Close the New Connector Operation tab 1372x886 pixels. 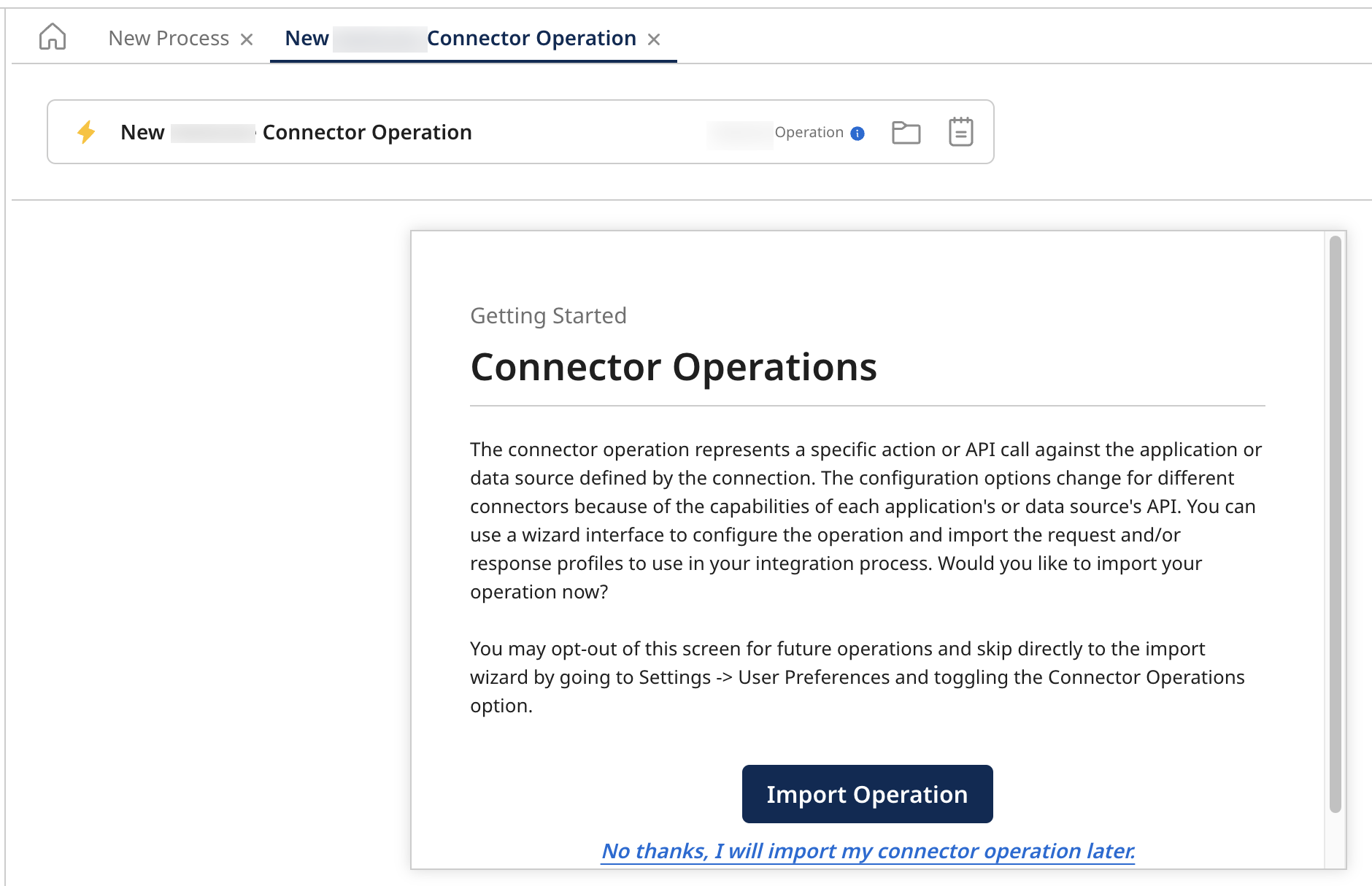tap(655, 39)
